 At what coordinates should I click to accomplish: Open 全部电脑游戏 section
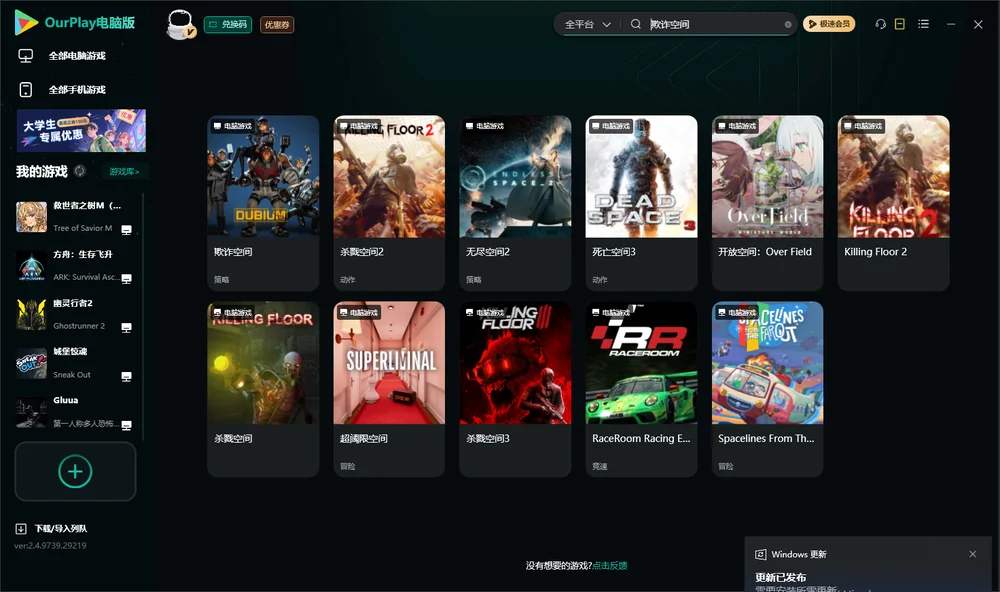coord(75,56)
